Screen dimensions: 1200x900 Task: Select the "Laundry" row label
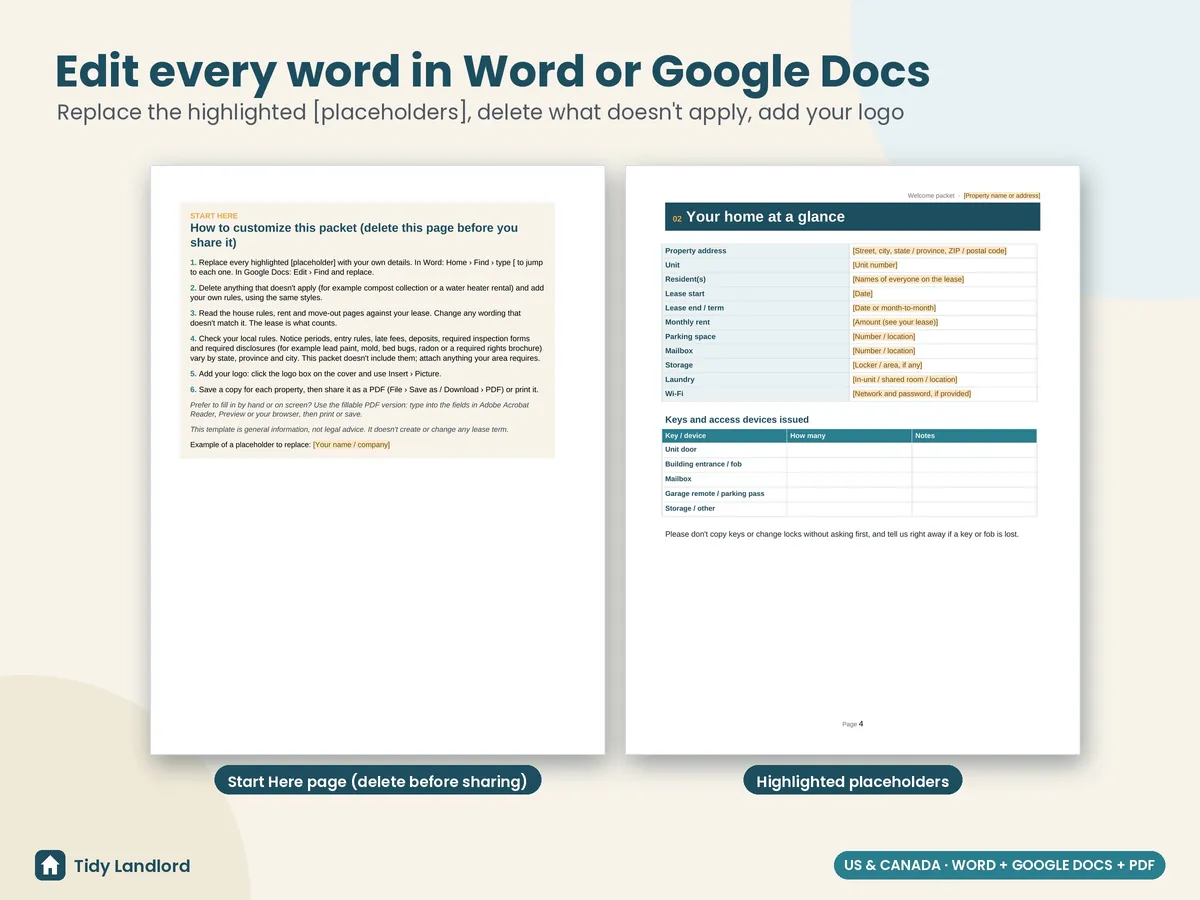(680, 379)
